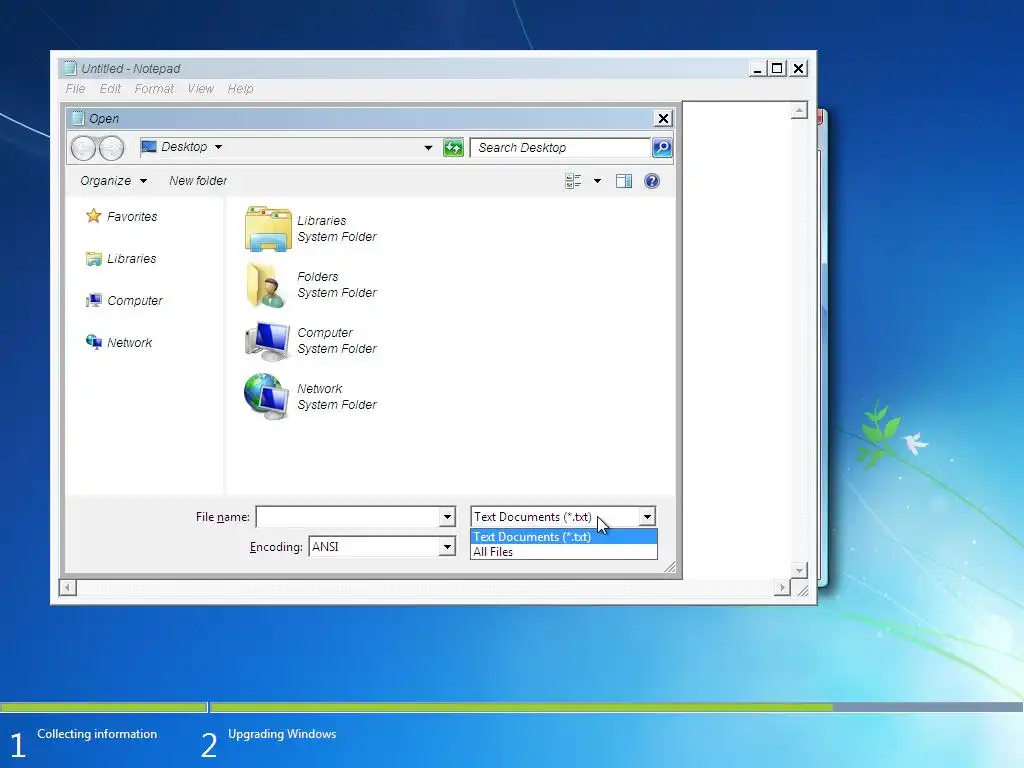The width and height of the screenshot is (1024, 768).
Task: Click Notepad vertical scrollbar down arrow
Action: click(799, 570)
